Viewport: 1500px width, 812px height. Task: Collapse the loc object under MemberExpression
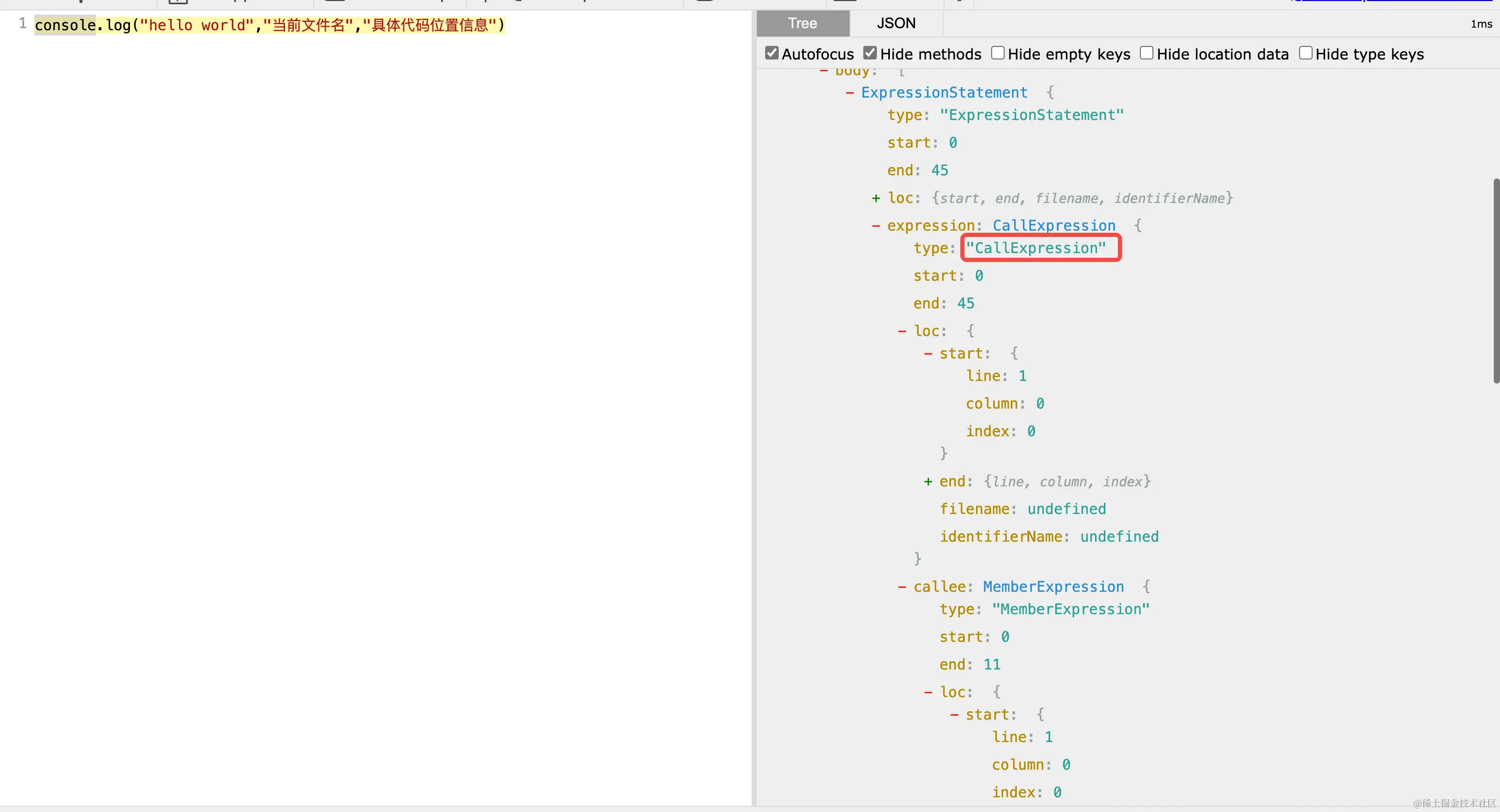928,692
